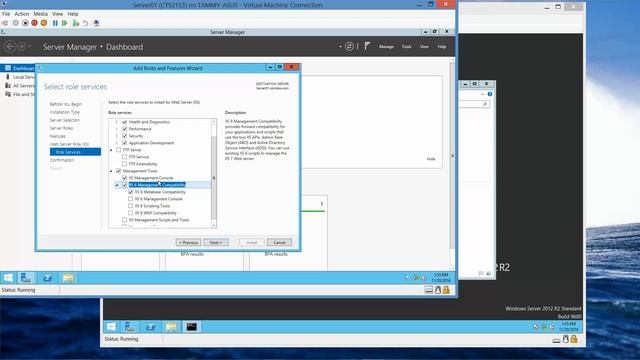Open Start in the background VM taskbar

111,327
